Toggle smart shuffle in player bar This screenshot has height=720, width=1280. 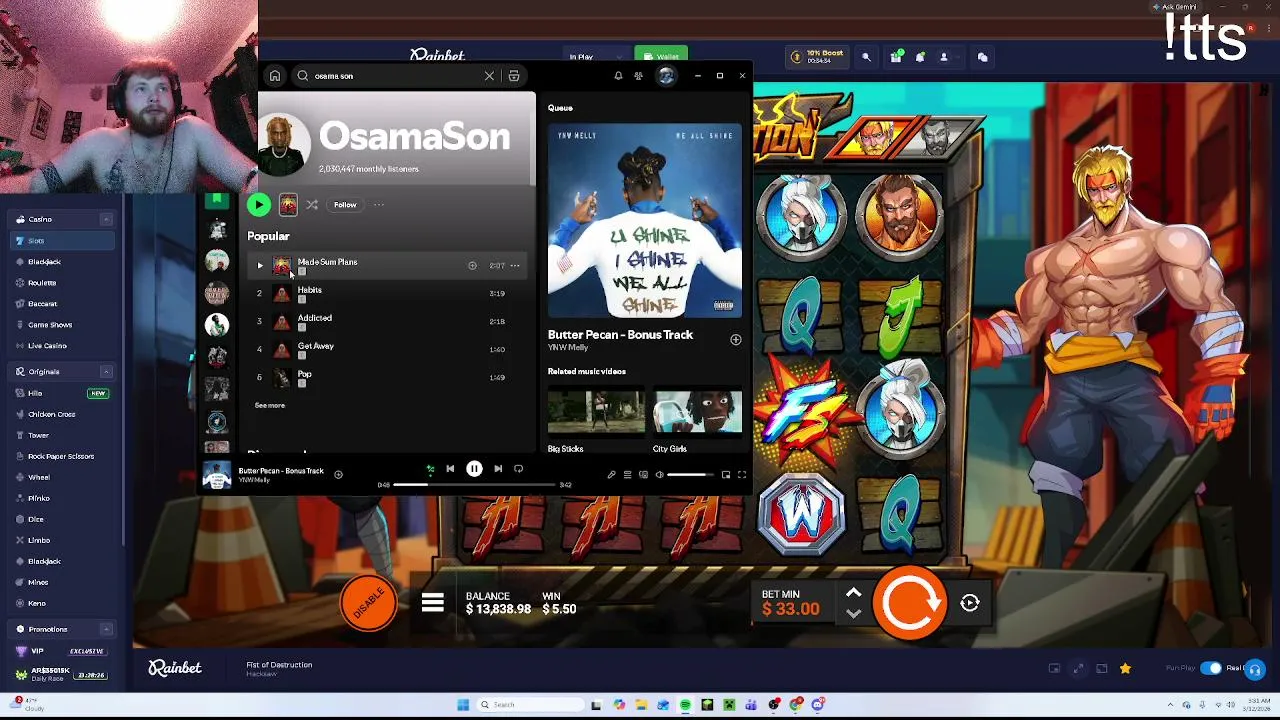[x=430, y=469]
